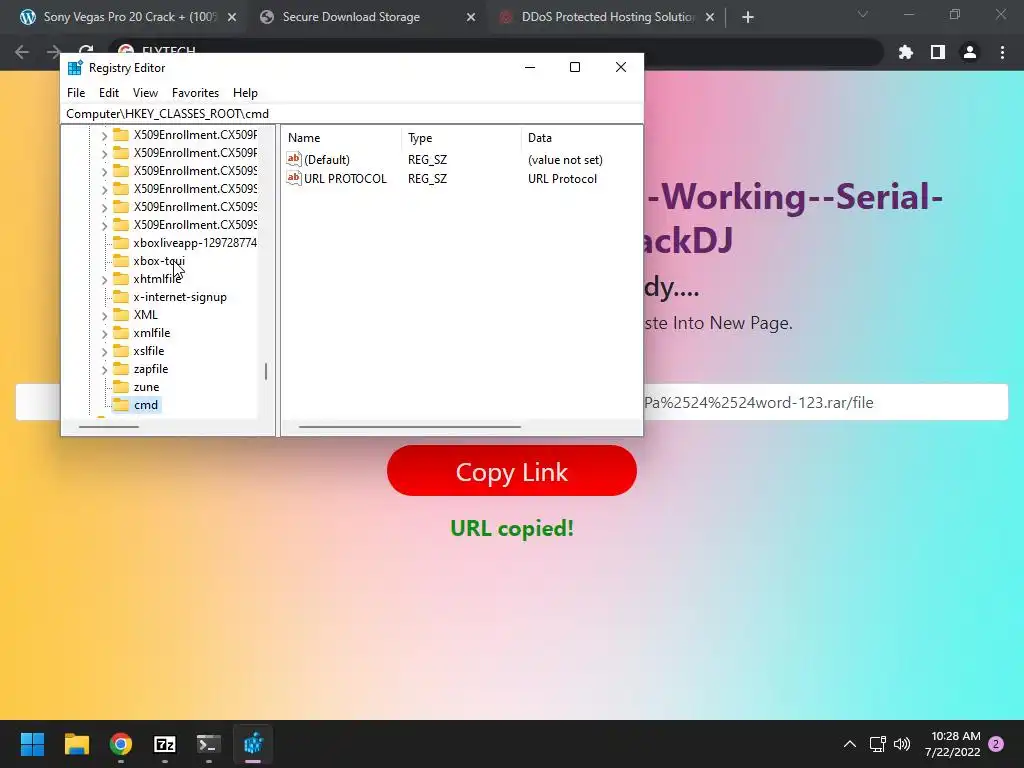
Task: Open the taskbar clock and date
Action: click(x=952, y=744)
